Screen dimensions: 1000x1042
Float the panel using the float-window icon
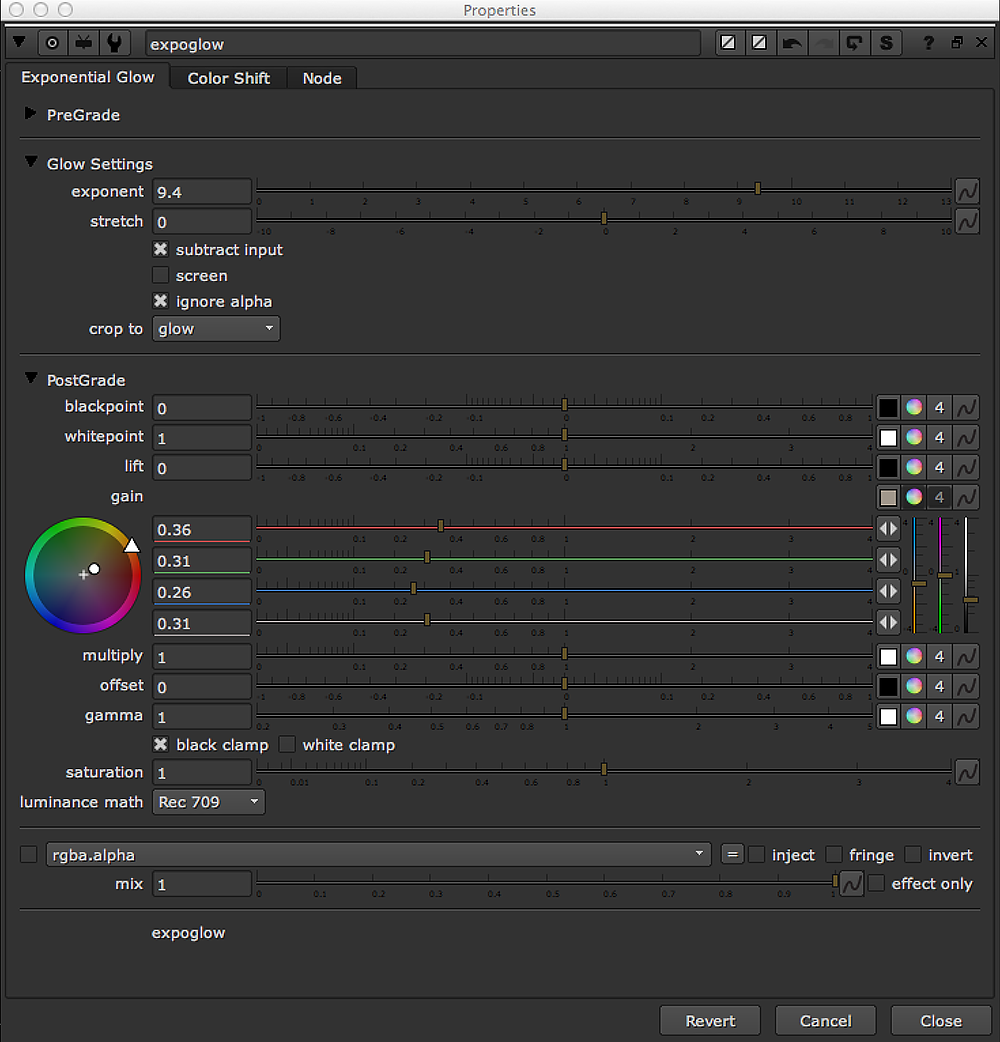[957, 43]
